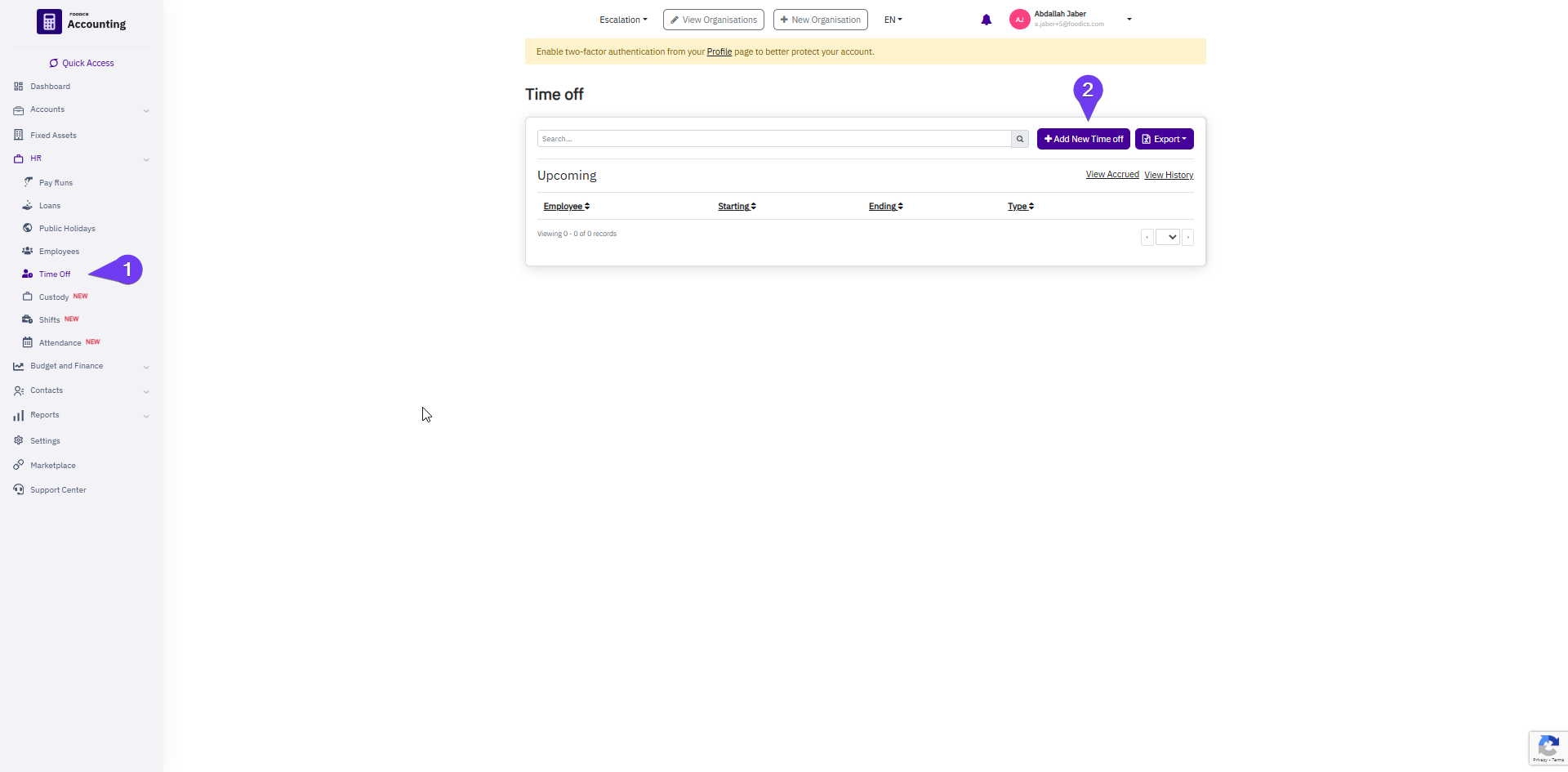Click the Foodics Accounting logo
Viewport: 1568px width, 772px height.
82,21
